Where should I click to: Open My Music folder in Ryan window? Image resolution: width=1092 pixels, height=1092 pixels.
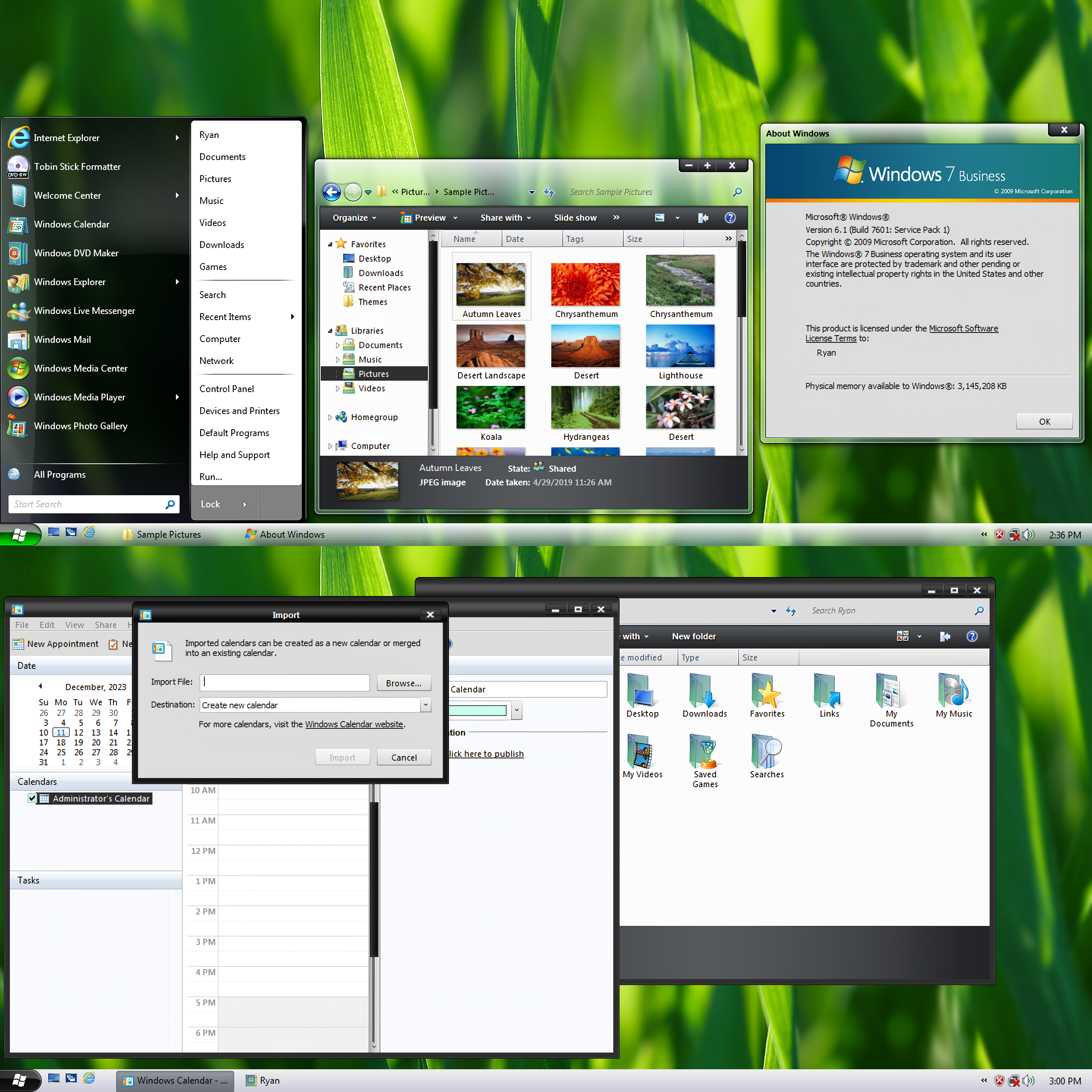pos(954,696)
